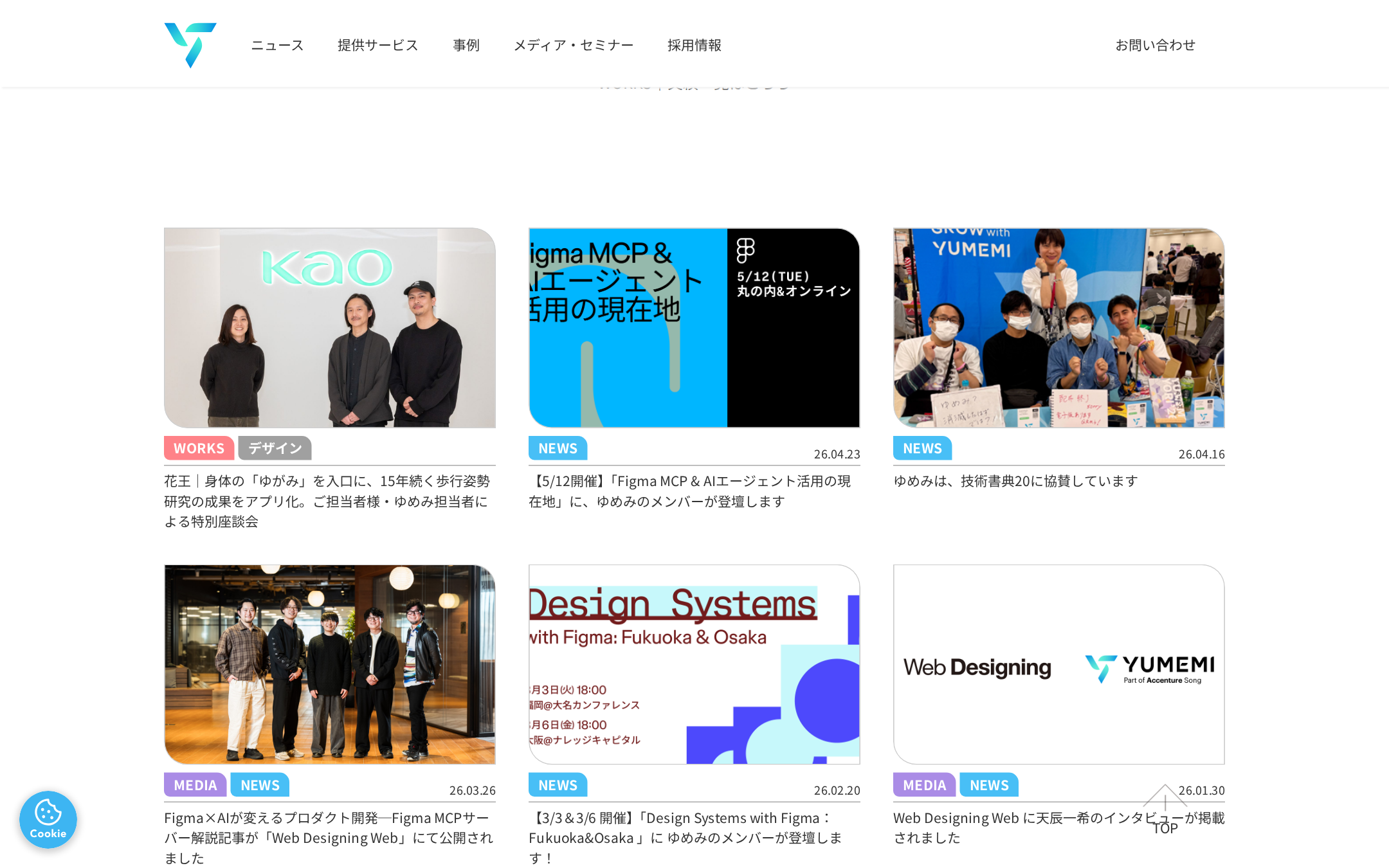Select the デザイン tag on Kao article
This screenshot has width=1389, height=868.
(275, 448)
